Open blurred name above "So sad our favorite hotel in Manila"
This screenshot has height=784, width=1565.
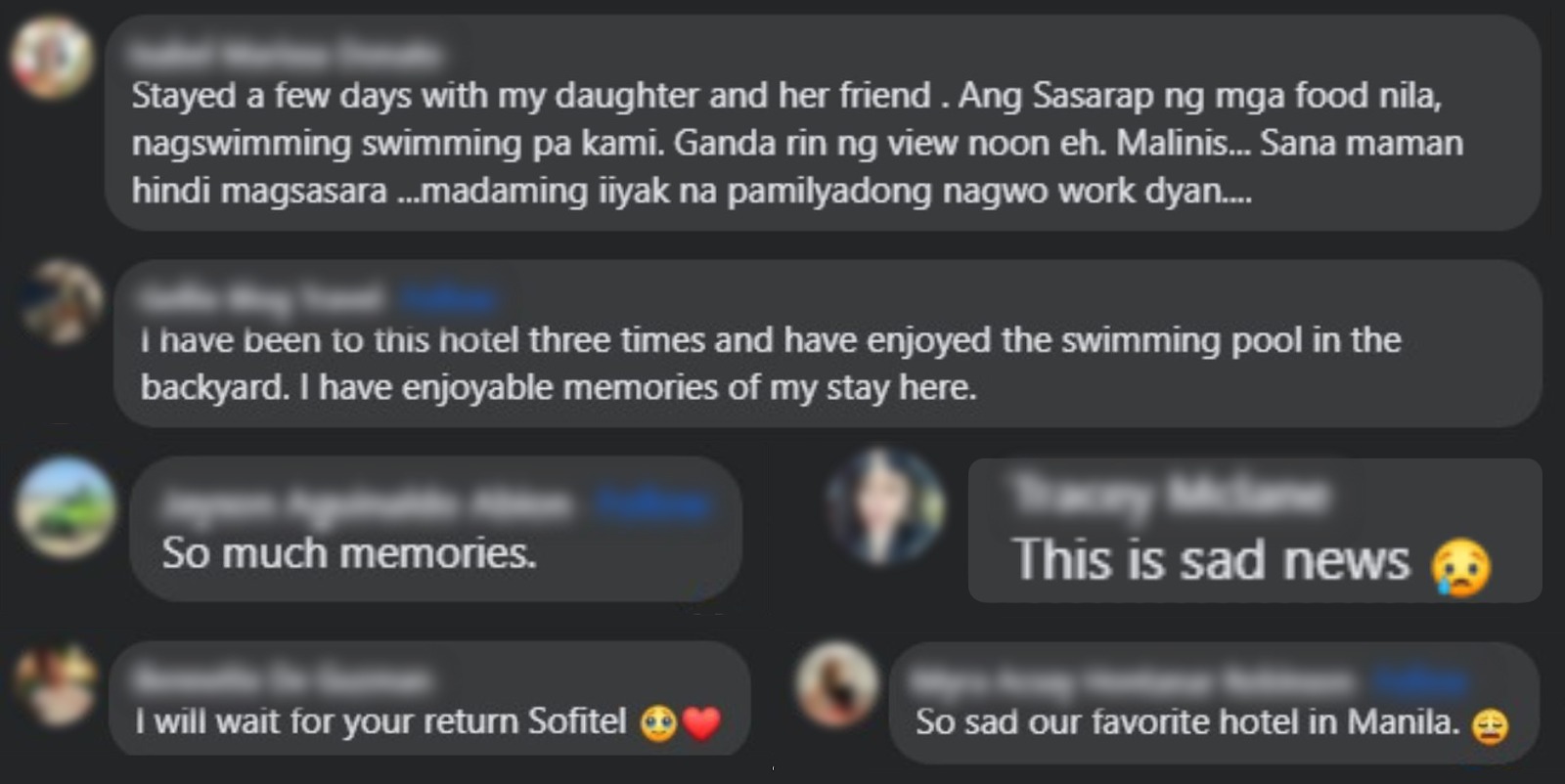(x=1133, y=679)
